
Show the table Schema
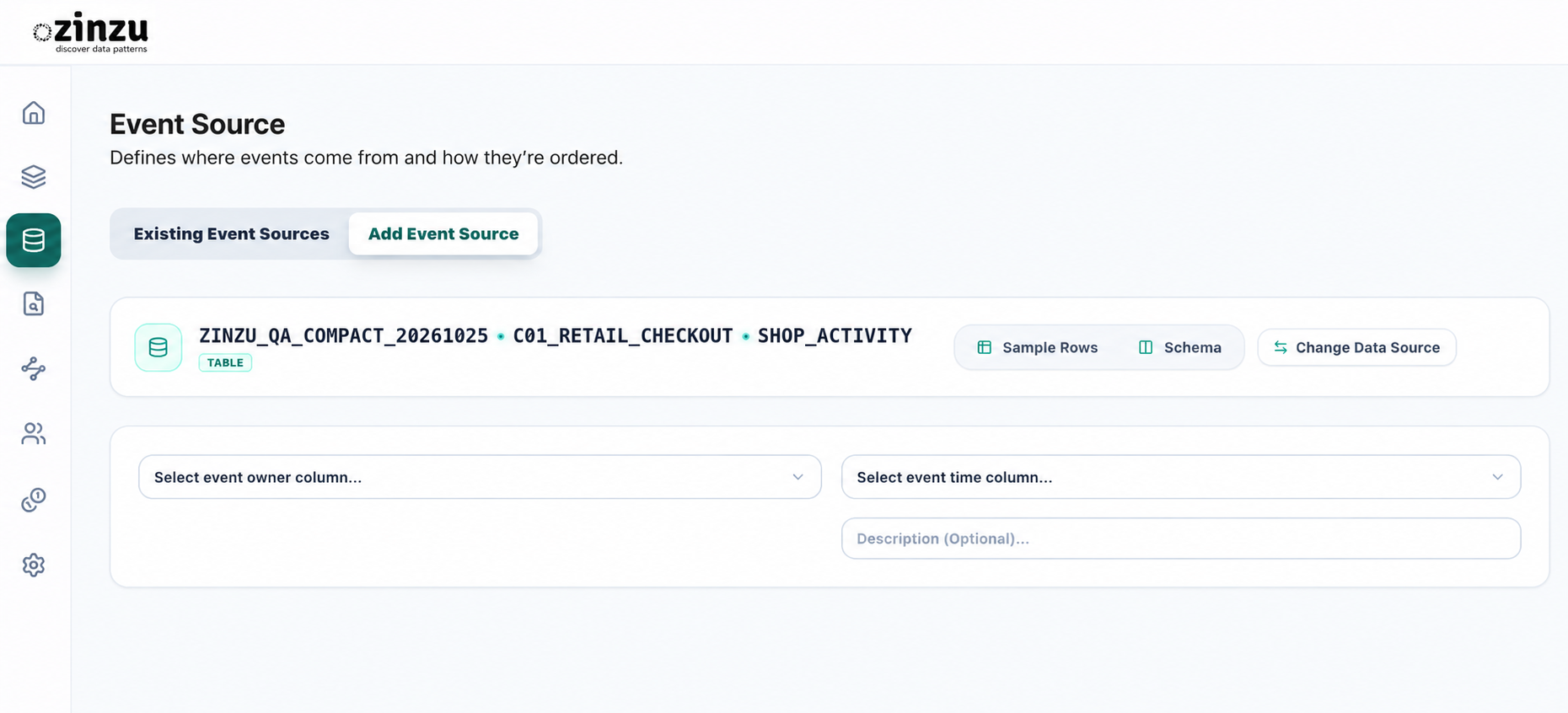point(1180,347)
